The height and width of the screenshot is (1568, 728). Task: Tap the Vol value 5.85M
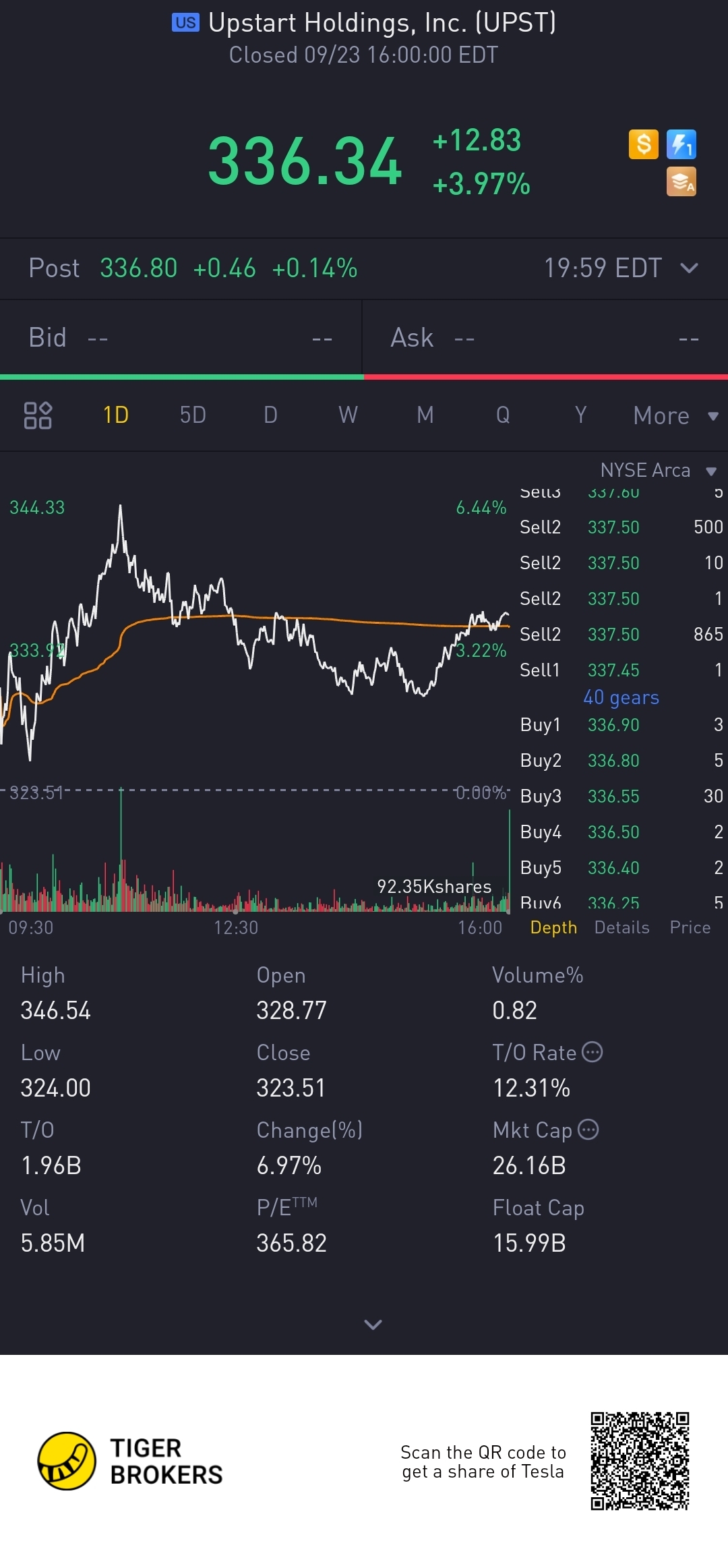point(53,1243)
